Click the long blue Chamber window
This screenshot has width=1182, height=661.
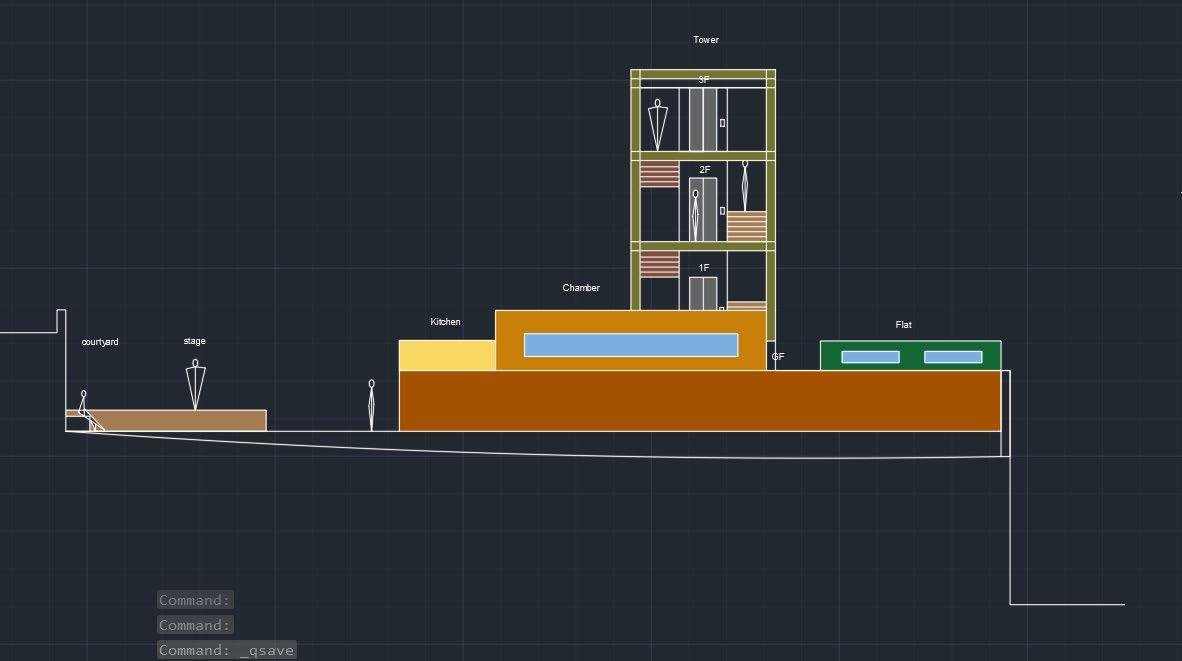point(630,345)
